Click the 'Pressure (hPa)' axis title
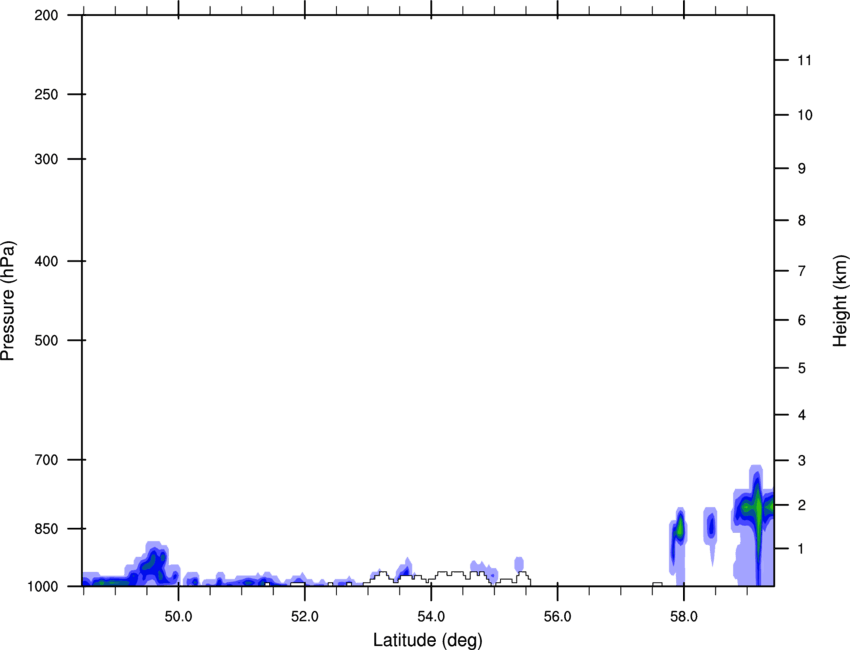This screenshot has width=850, height=650. 8,300
